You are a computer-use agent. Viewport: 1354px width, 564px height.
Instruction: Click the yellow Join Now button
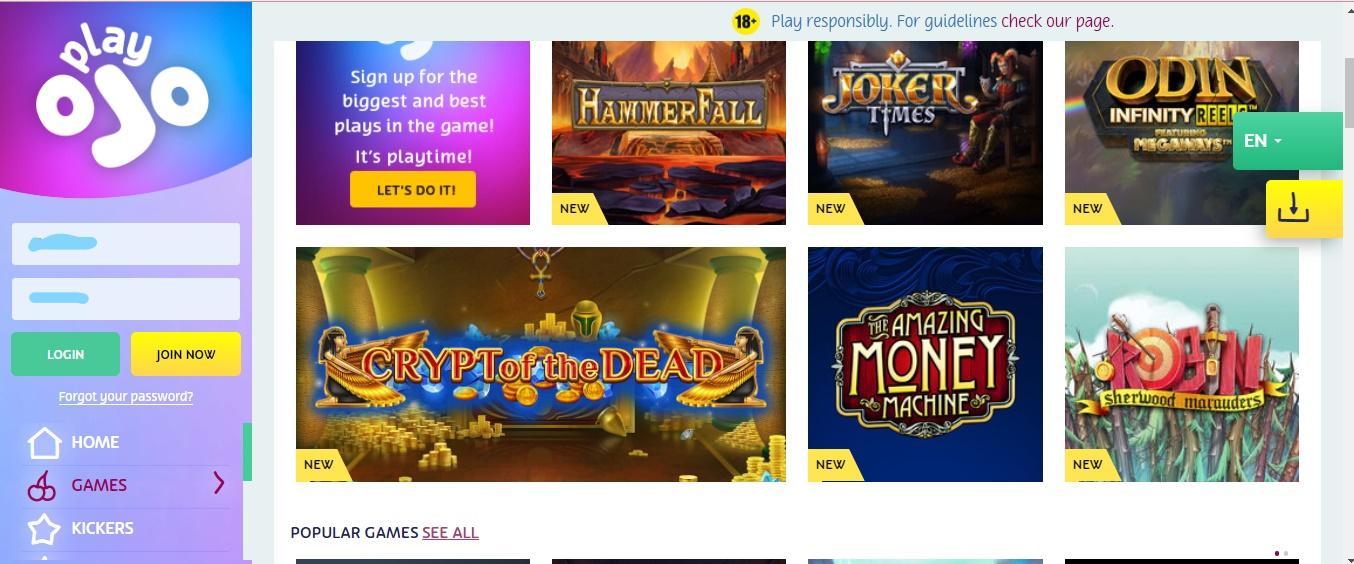pos(186,354)
